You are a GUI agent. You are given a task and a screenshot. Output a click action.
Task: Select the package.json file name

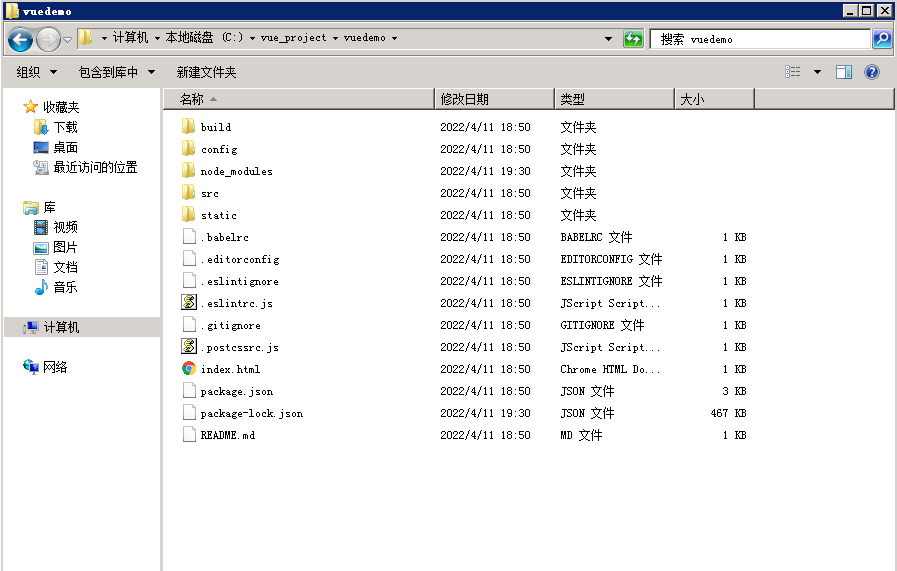point(237,391)
